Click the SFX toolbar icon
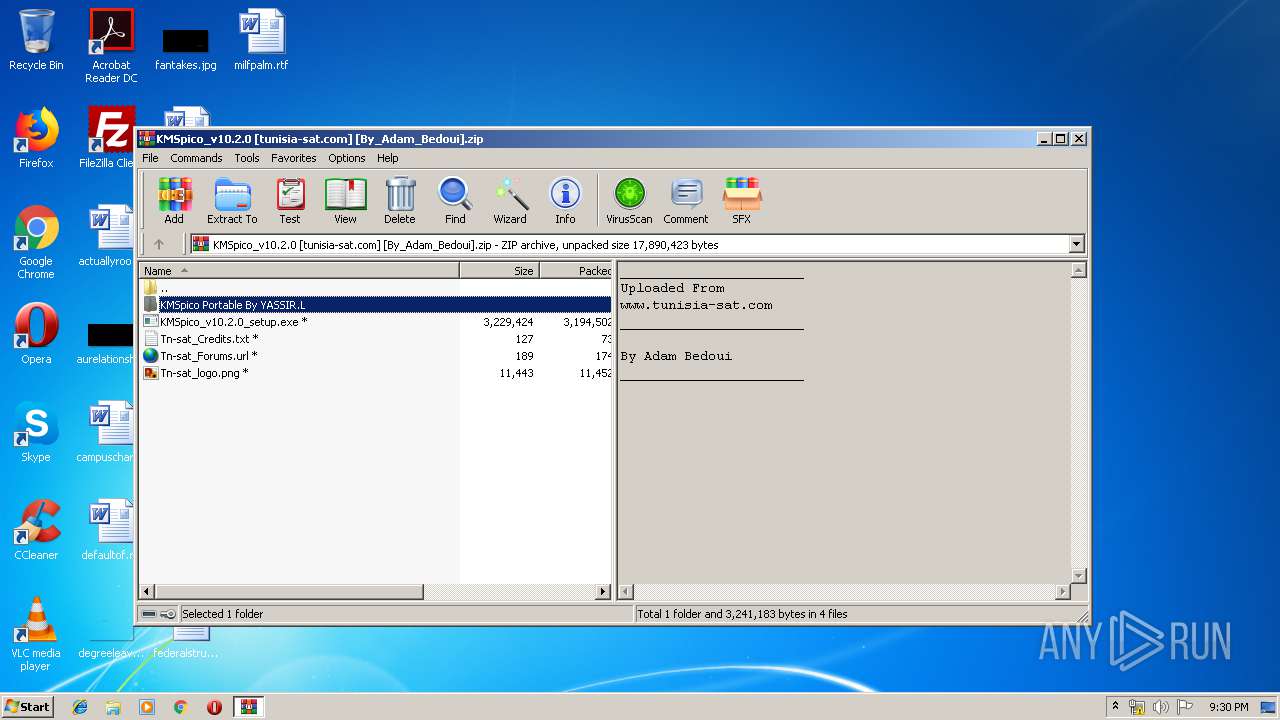Viewport: 1280px width, 720px height. coord(742,201)
